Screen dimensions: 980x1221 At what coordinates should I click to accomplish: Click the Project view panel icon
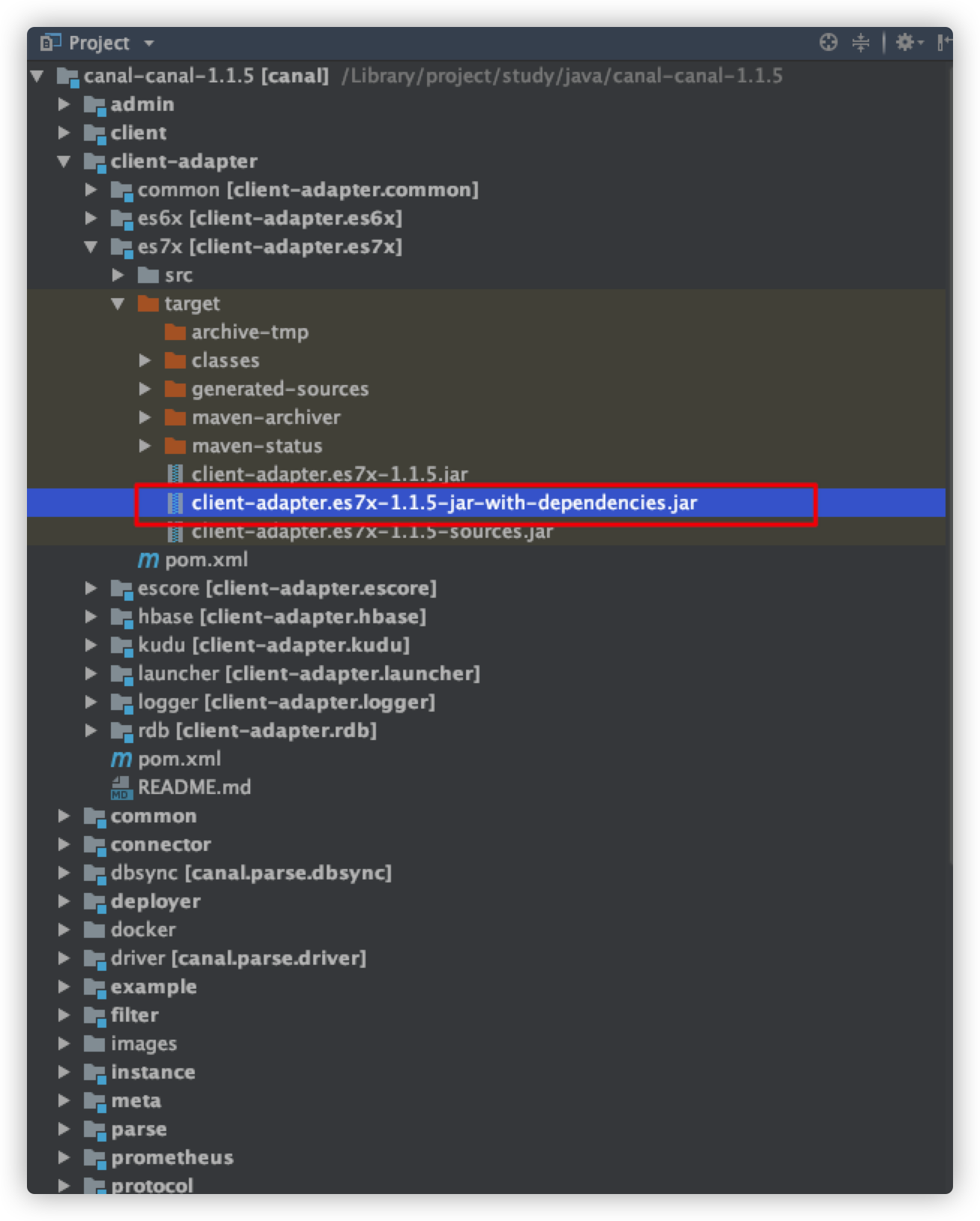click(49, 43)
